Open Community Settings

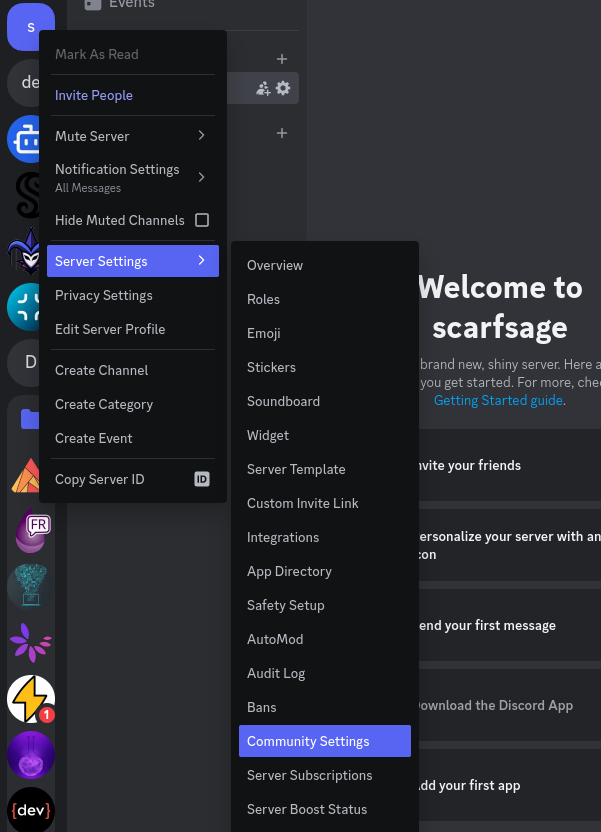pyautogui.click(x=325, y=741)
